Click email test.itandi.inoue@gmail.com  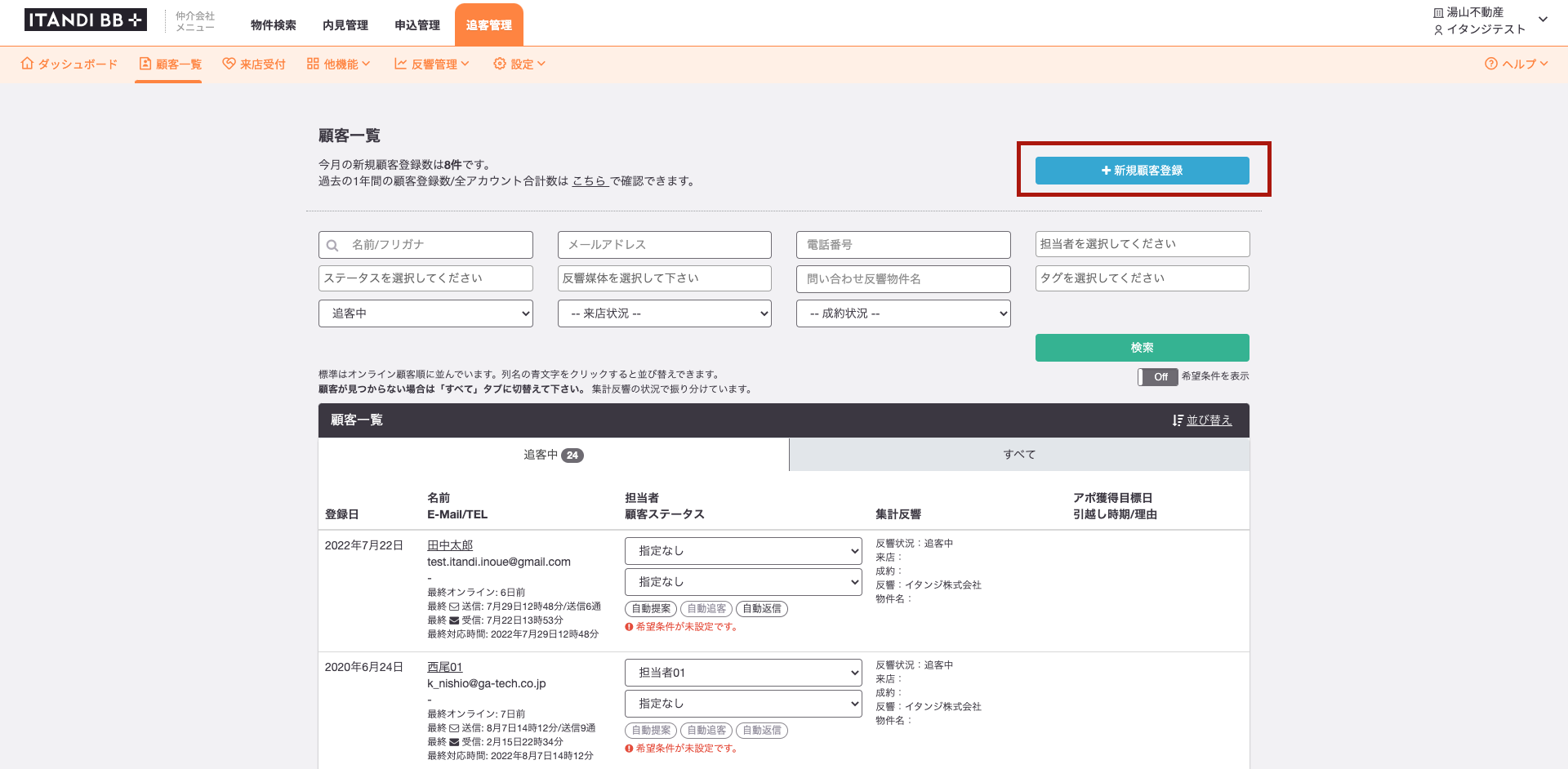click(499, 562)
